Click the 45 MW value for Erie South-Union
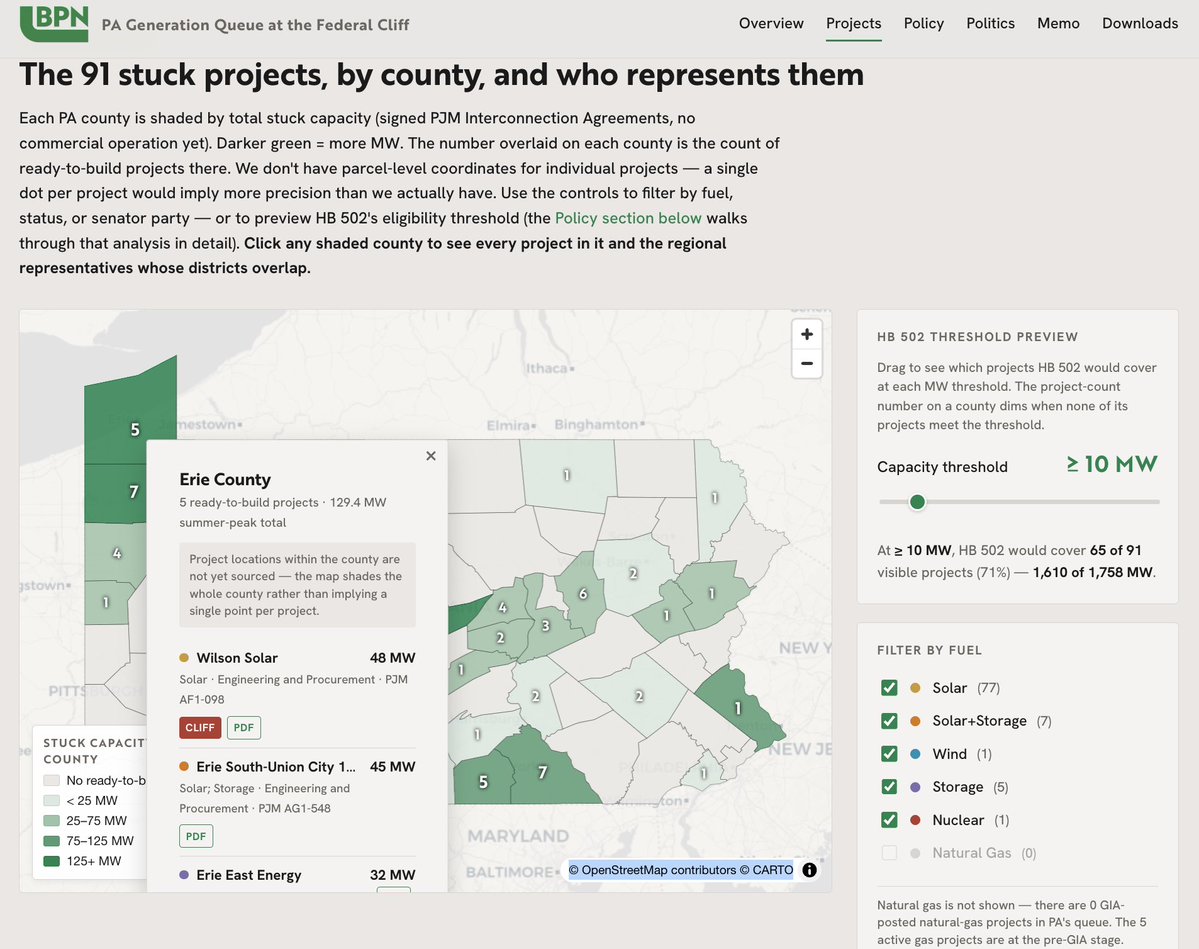 392,766
